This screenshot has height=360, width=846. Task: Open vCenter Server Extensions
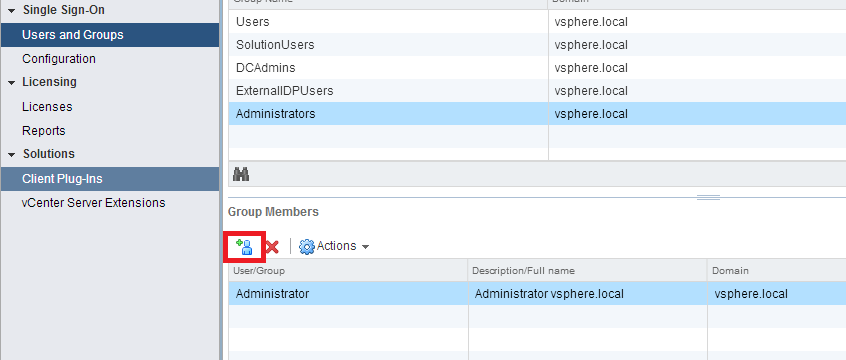[93, 203]
